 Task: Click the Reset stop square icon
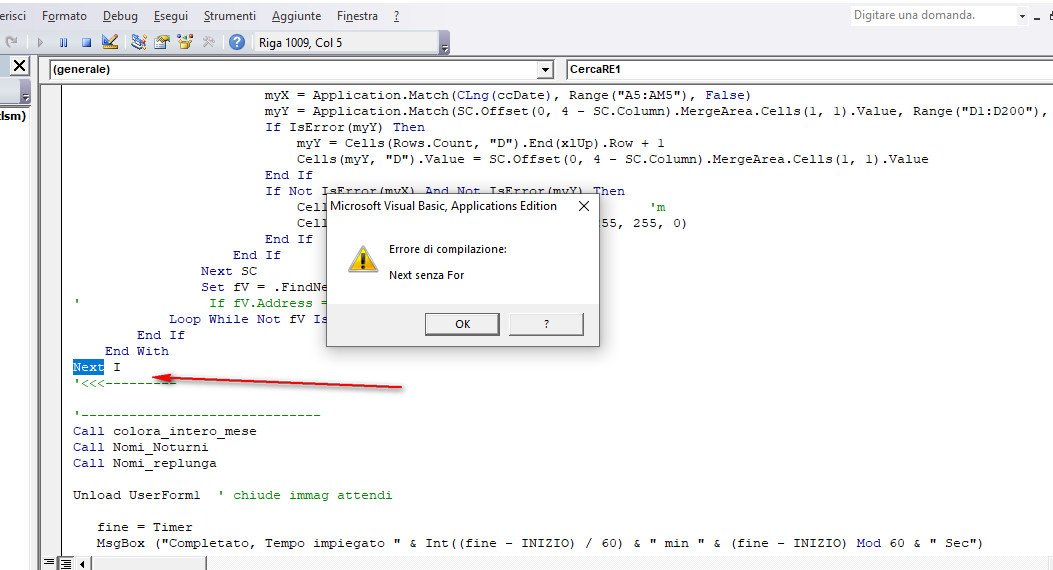[x=87, y=42]
